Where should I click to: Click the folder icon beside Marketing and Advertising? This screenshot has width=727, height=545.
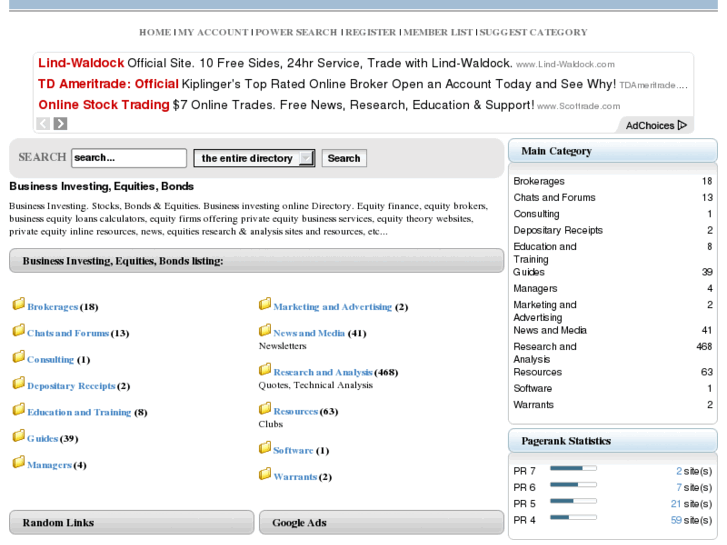(x=265, y=304)
